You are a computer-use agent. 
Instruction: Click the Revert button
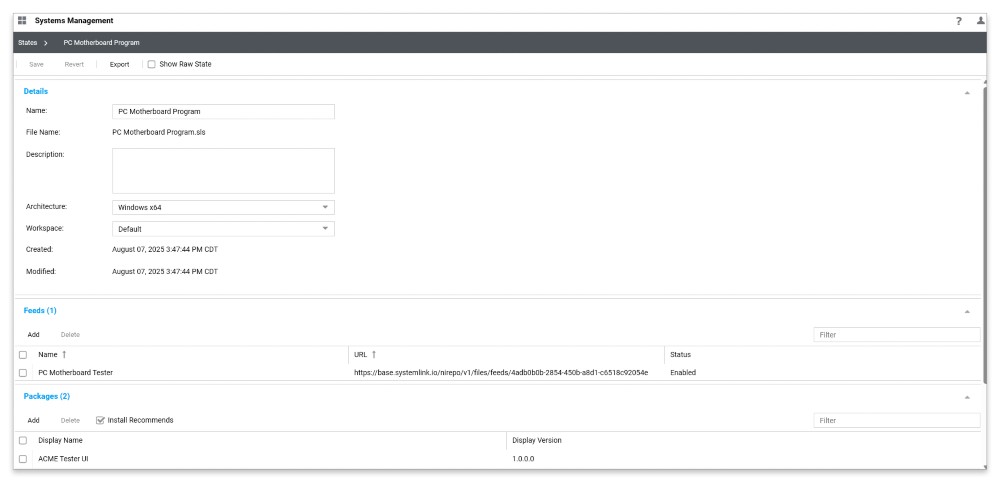[74, 64]
